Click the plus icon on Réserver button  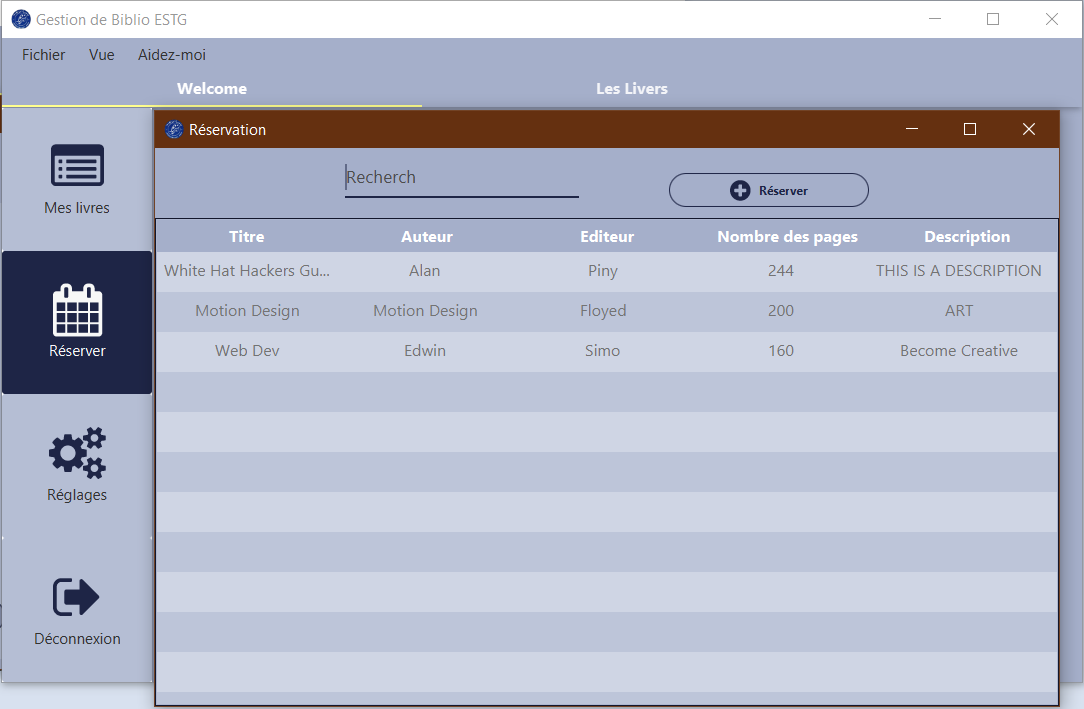click(740, 190)
